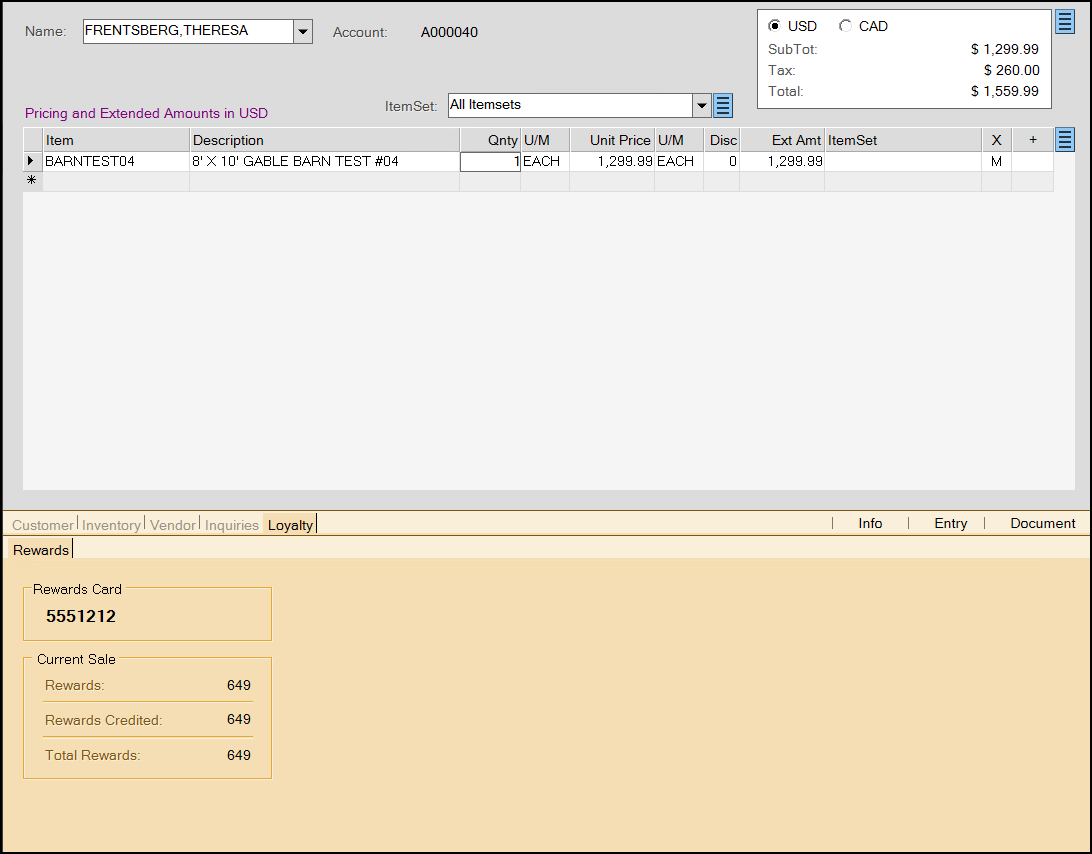Click the Entry button
Viewport: 1092px width, 854px height.
coord(950,523)
